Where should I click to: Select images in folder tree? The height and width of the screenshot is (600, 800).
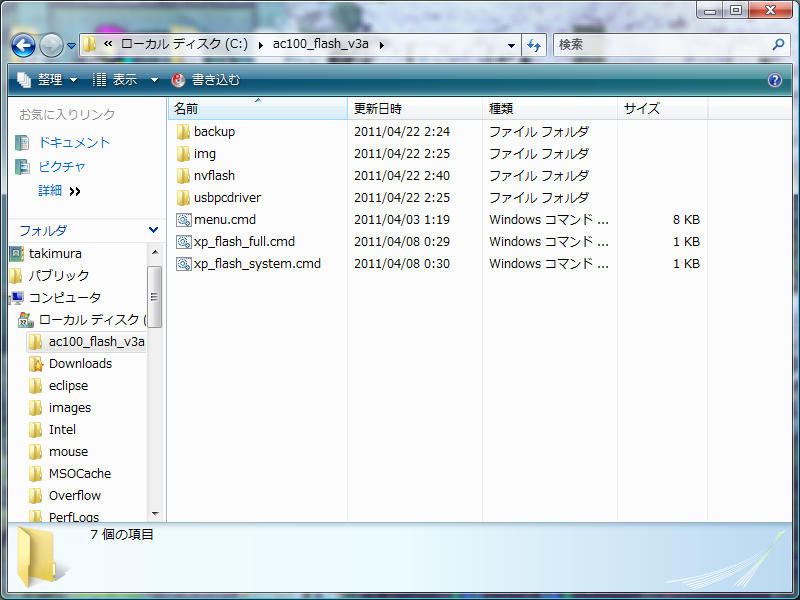coord(70,408)
